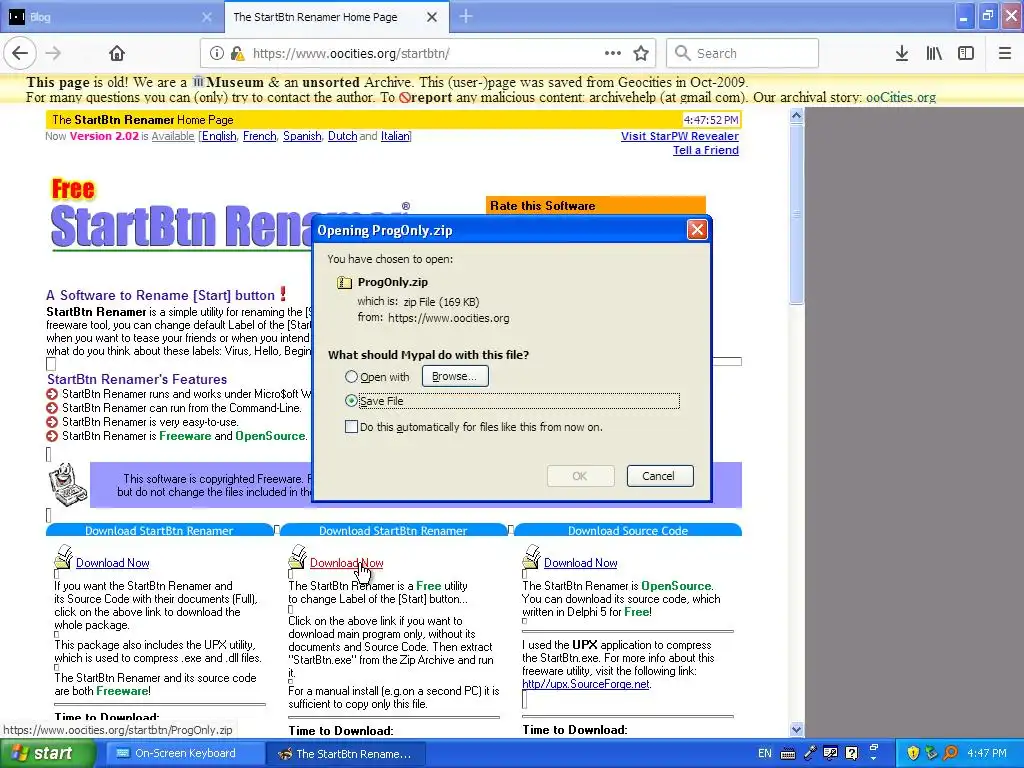Click the taskbar help question mark icon
The height and width of the screenshot is (768, 1024).
(x=852, y=753)
